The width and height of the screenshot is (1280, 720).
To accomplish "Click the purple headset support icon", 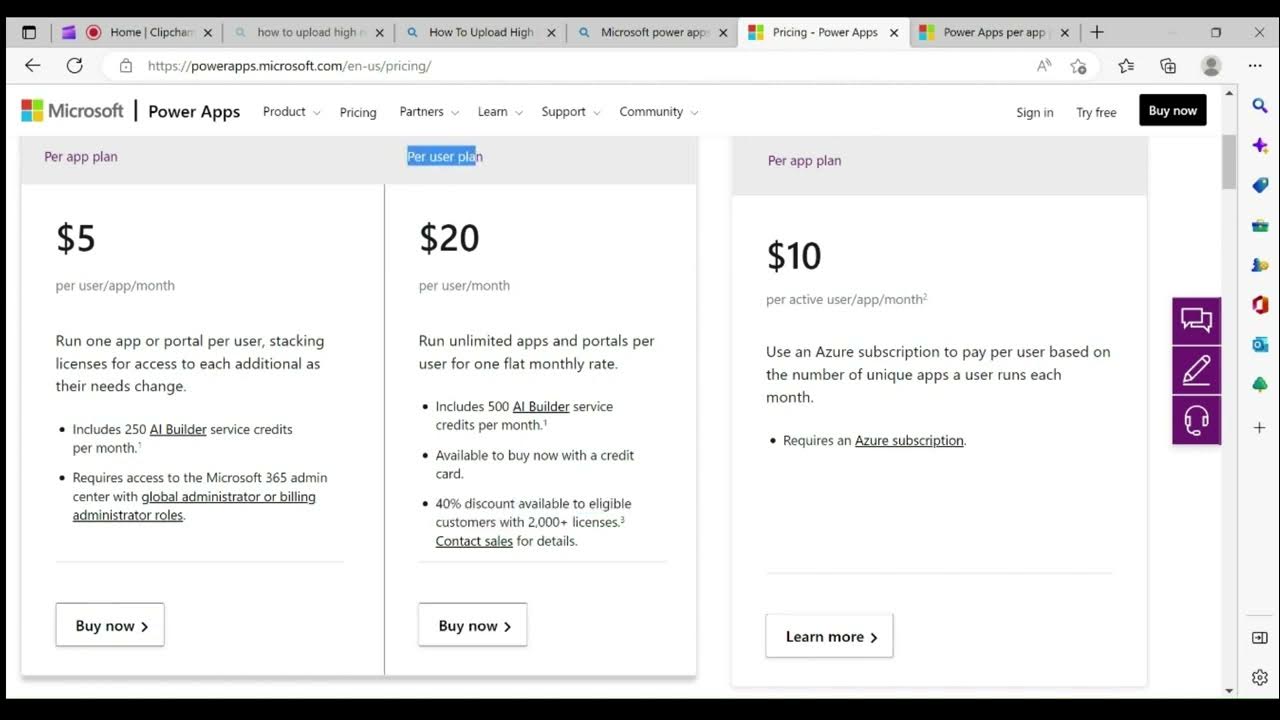I will 1196,420.
